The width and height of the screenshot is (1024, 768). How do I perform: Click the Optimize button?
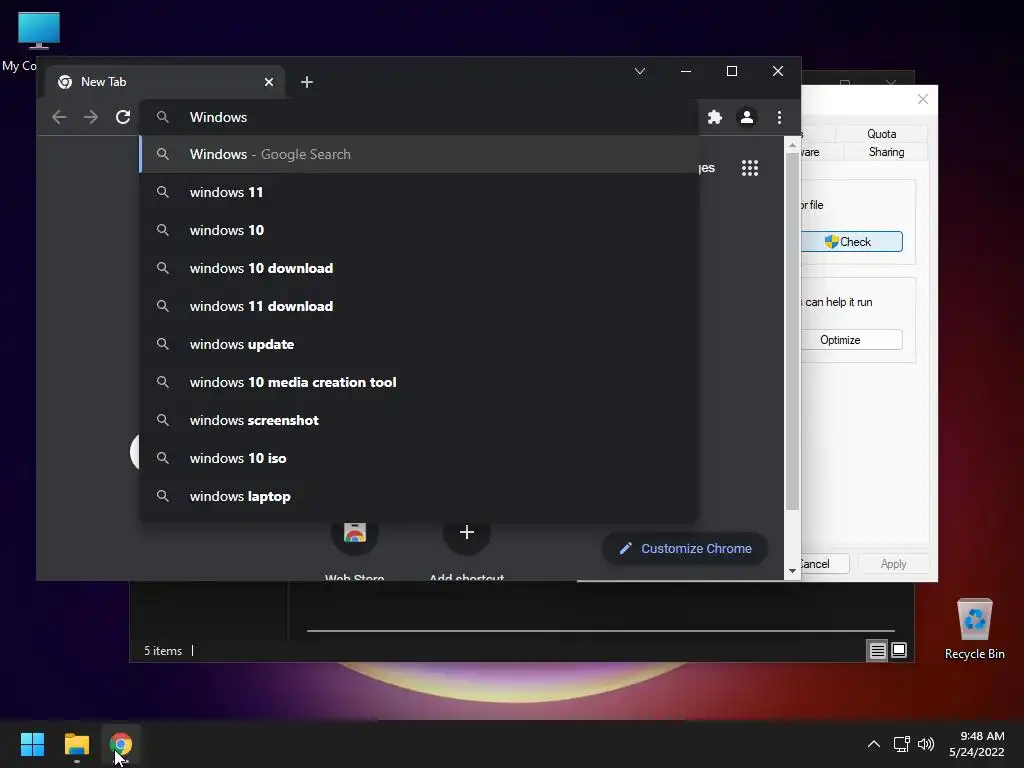click(x=852, y=340)
